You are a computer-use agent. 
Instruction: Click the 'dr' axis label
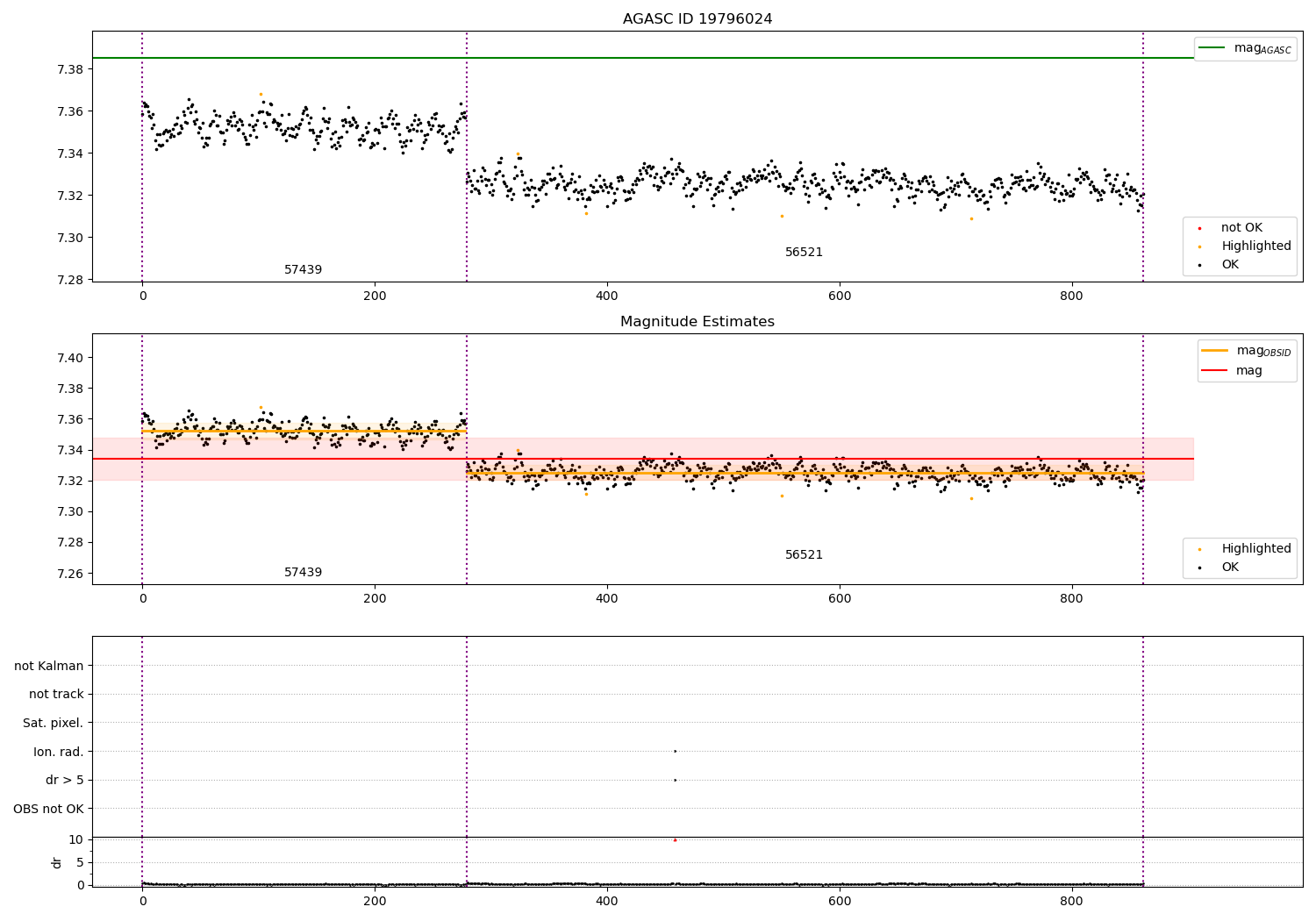click(x=57, y=862)
